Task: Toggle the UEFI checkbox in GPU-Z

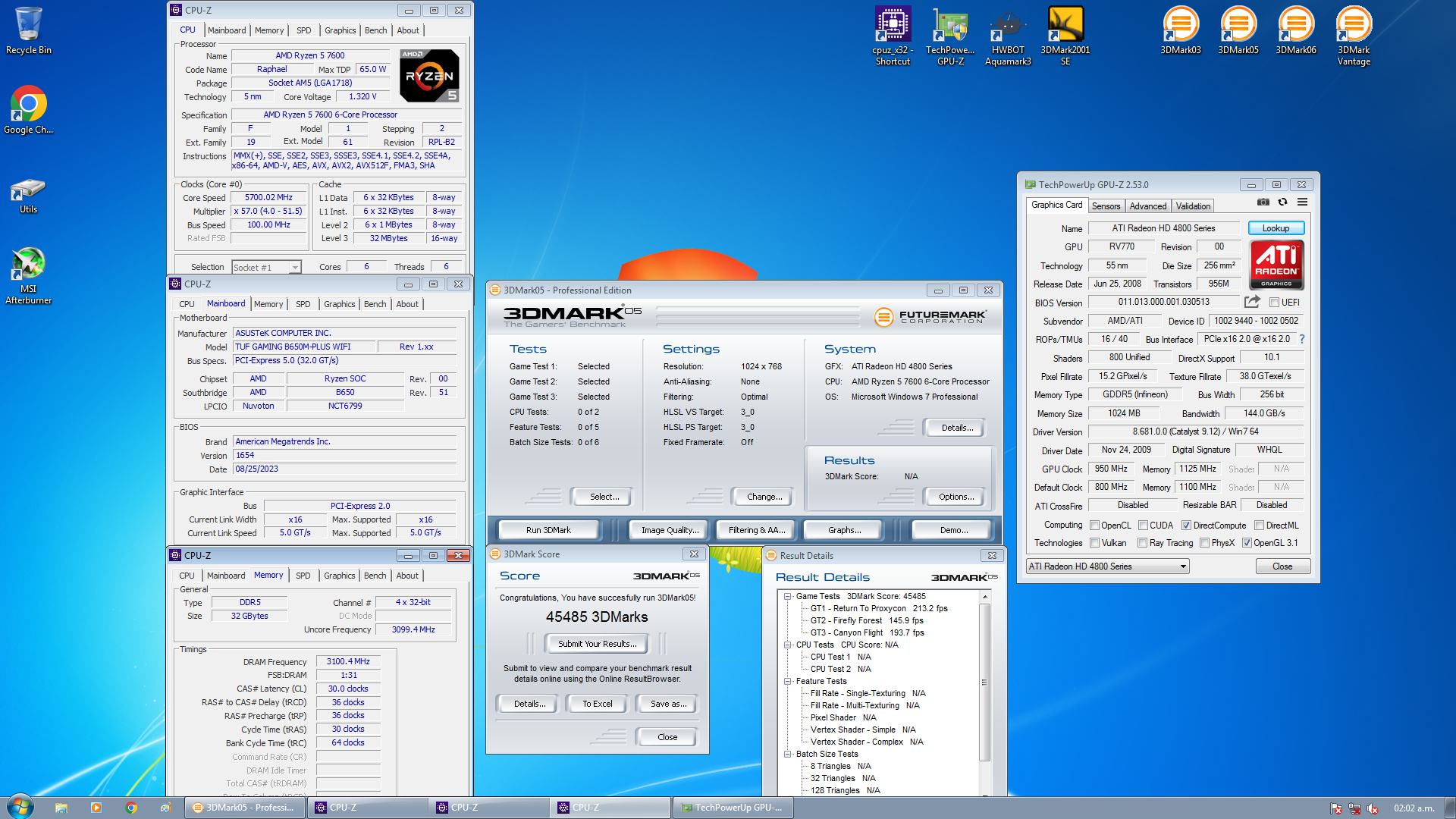Action: tap(1274, 302)
